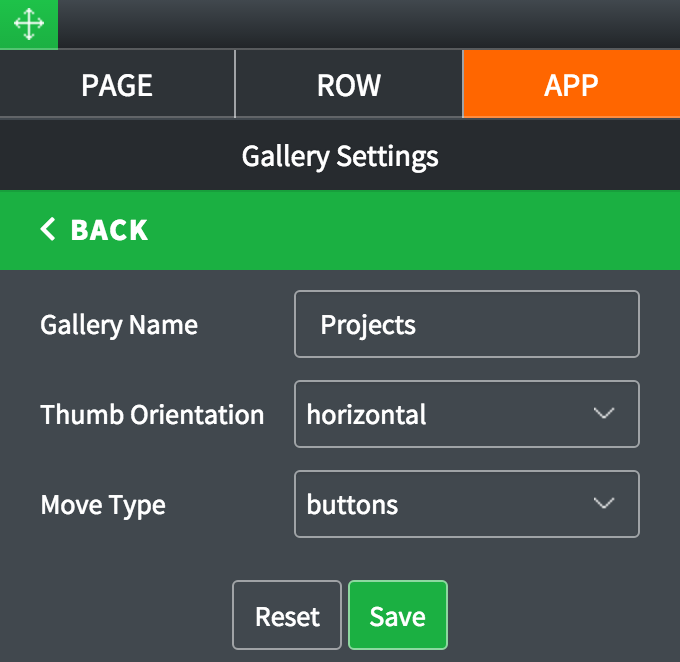Open the Move Type dropdown
The height and width of the screenshot is (662, 680).
(466, 504)
